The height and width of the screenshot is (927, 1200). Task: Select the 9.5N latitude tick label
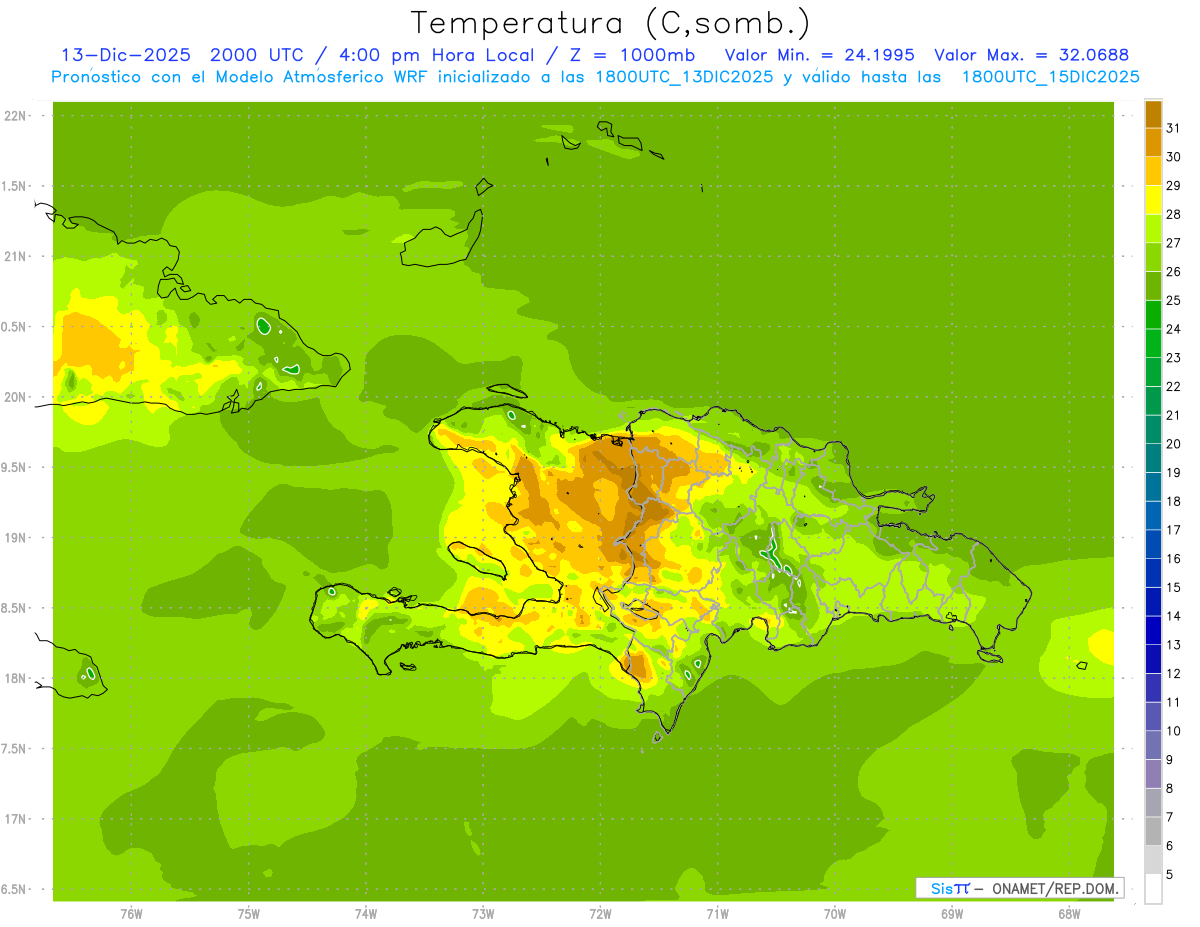[15, 467]
